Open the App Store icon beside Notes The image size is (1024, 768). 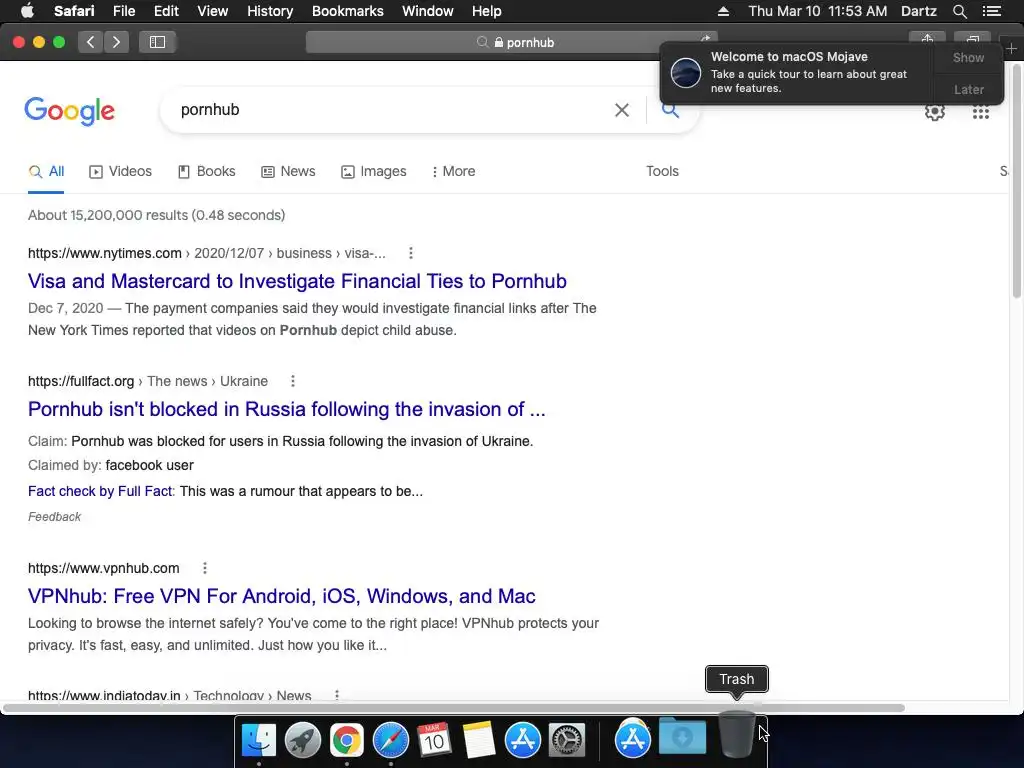(x=522, y=740)
